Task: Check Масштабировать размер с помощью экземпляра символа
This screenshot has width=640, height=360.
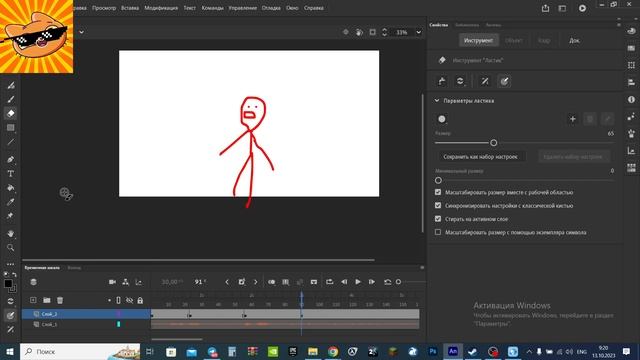Action: click(x=438, y=232)
